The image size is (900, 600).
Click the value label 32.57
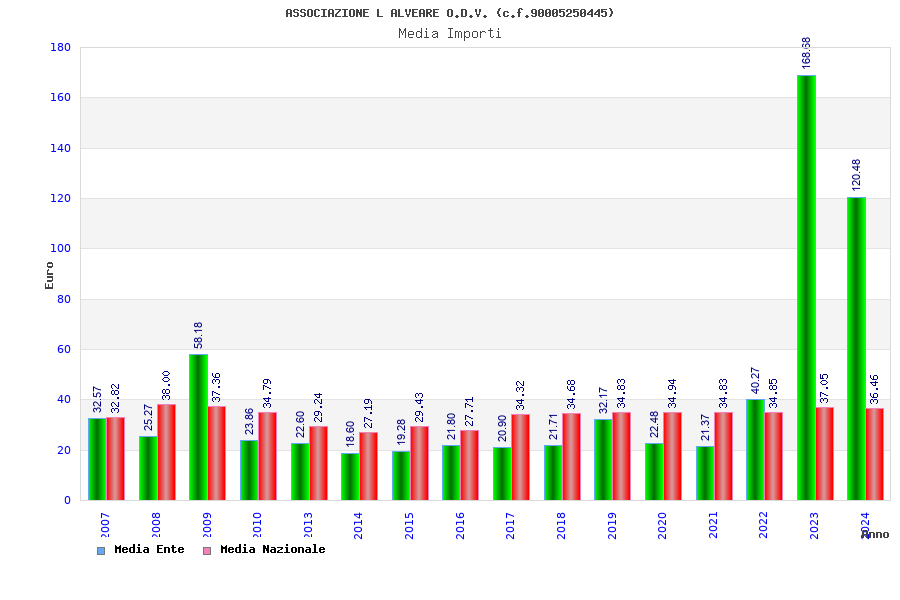click(x=98, y=399)
